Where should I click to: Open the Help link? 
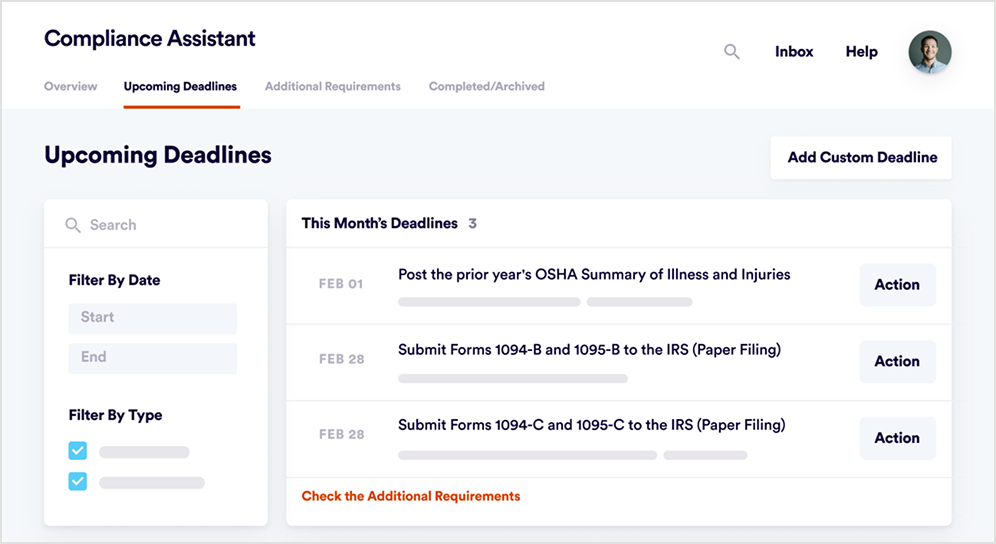click(x=861, y=51)
